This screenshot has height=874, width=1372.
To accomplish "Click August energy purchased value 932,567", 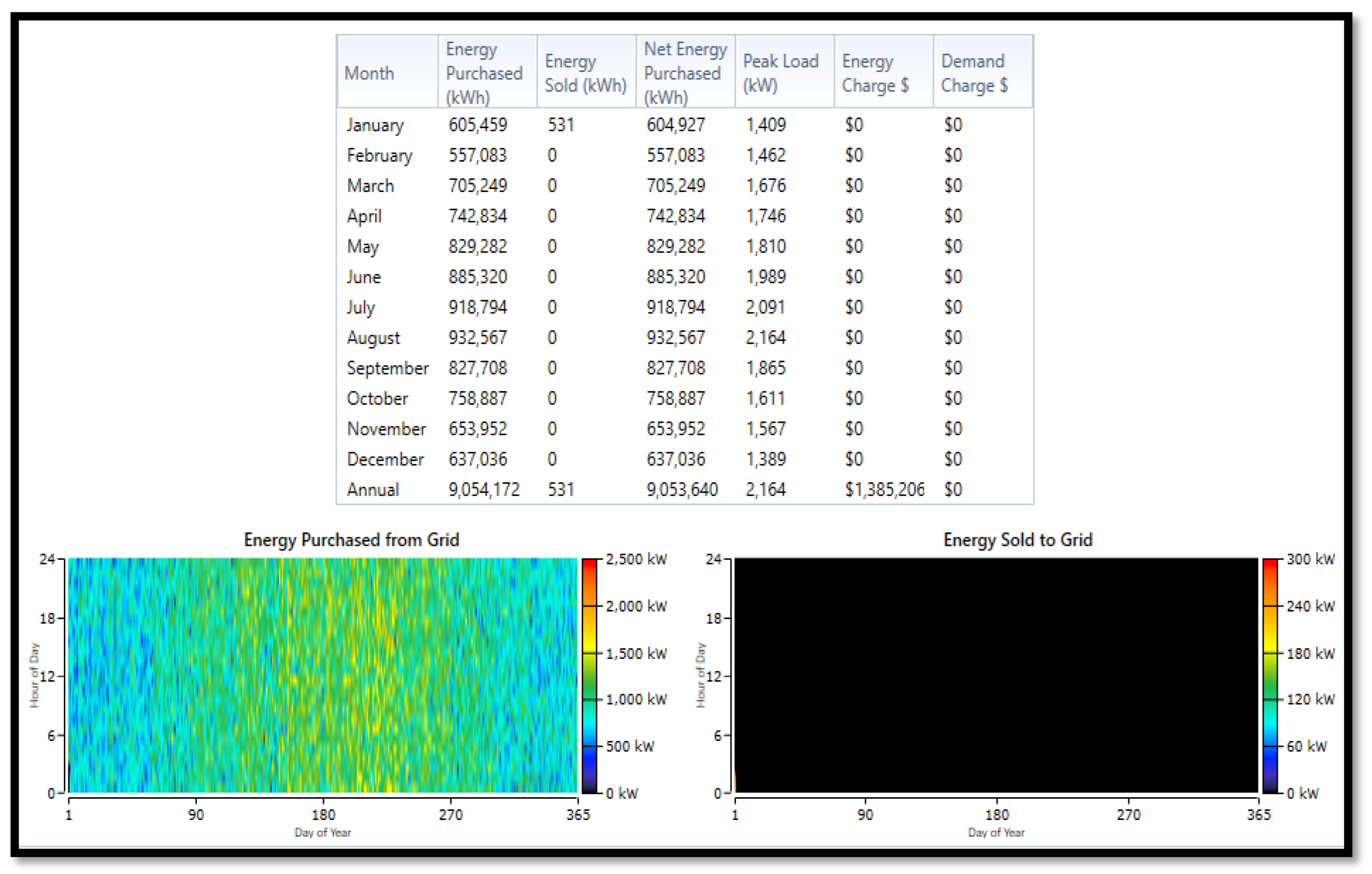I will [477, 338].
